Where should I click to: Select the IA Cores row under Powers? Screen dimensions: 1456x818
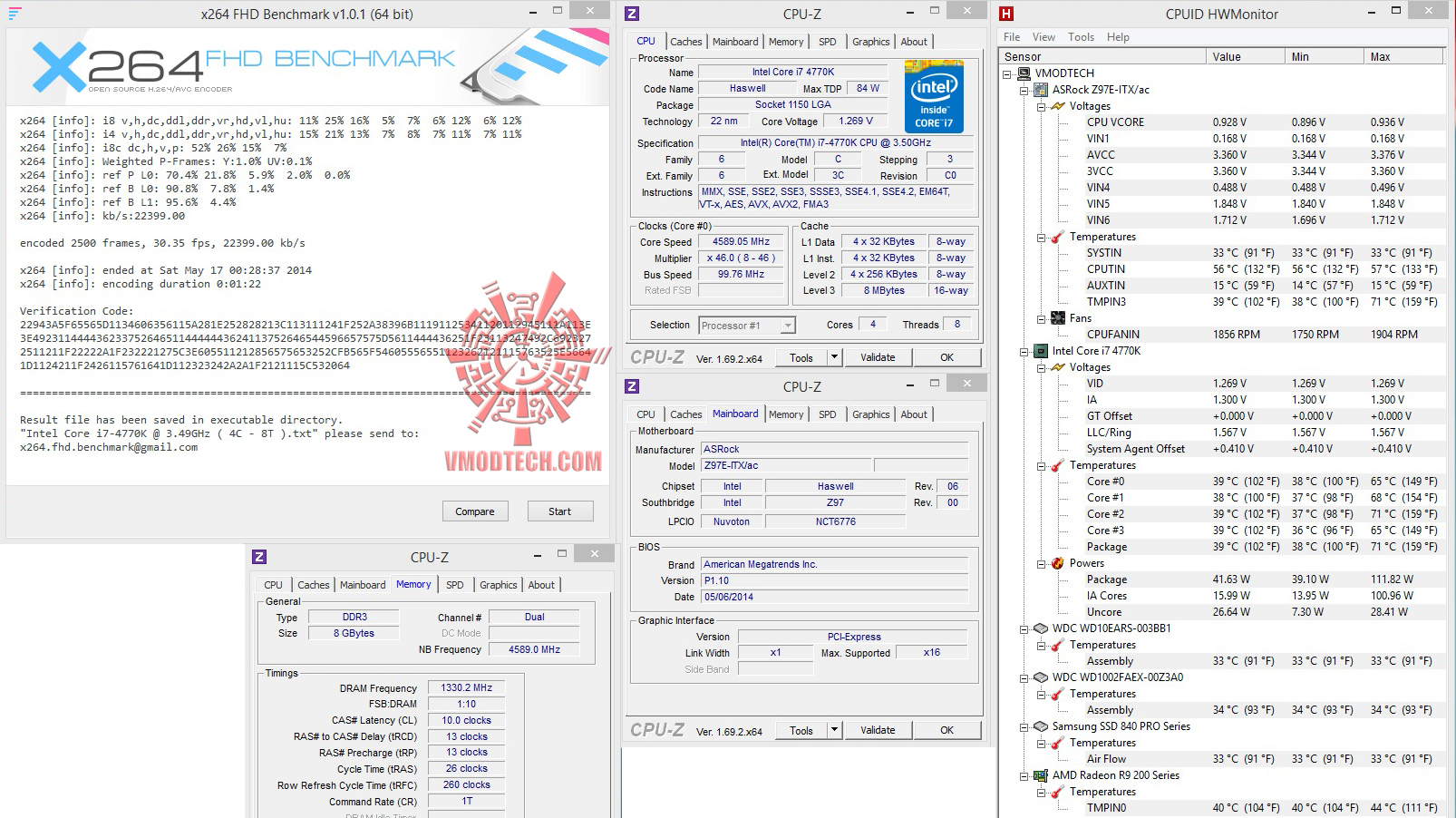pyautogui.click(x=1265, y=596)
